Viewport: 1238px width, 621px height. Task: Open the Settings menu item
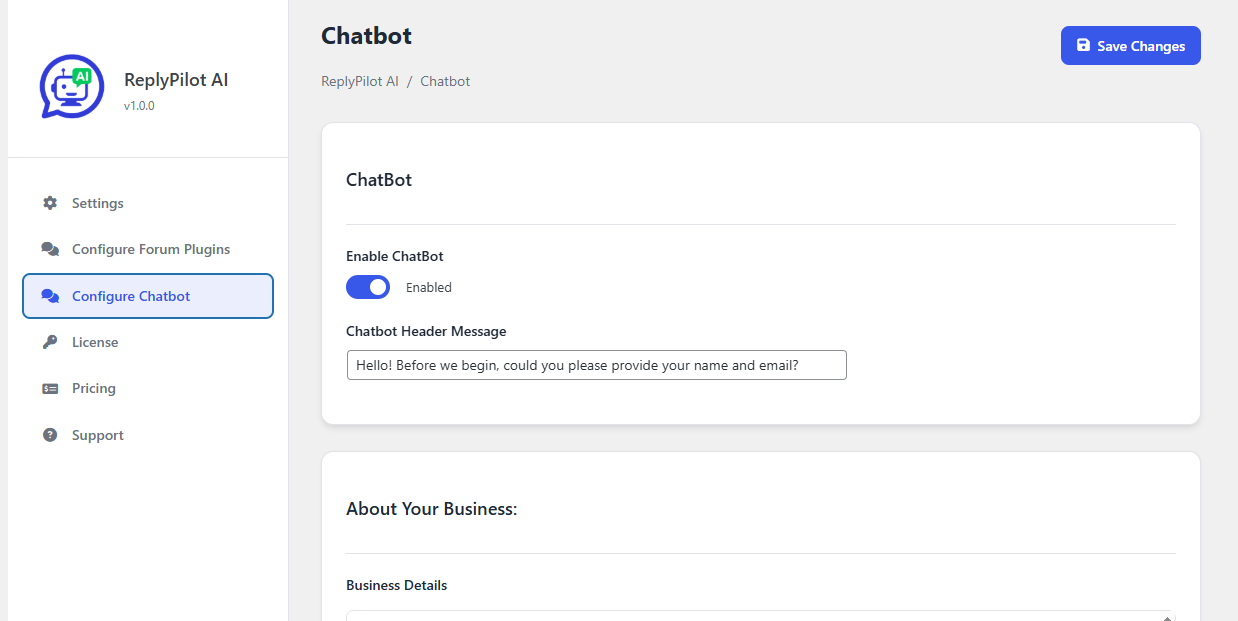tap(98, 203)
